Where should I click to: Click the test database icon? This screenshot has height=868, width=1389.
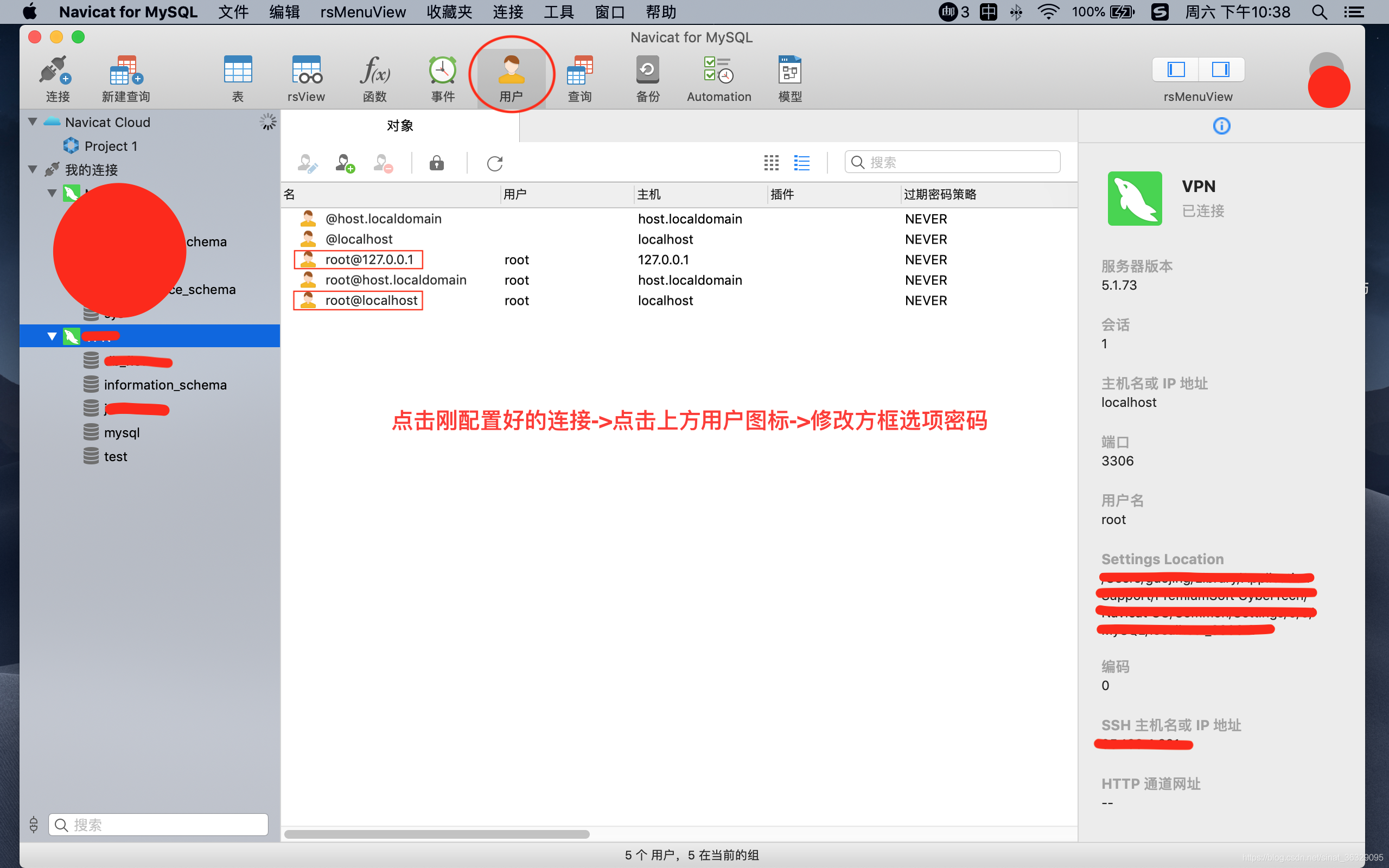tap(91, 456)
